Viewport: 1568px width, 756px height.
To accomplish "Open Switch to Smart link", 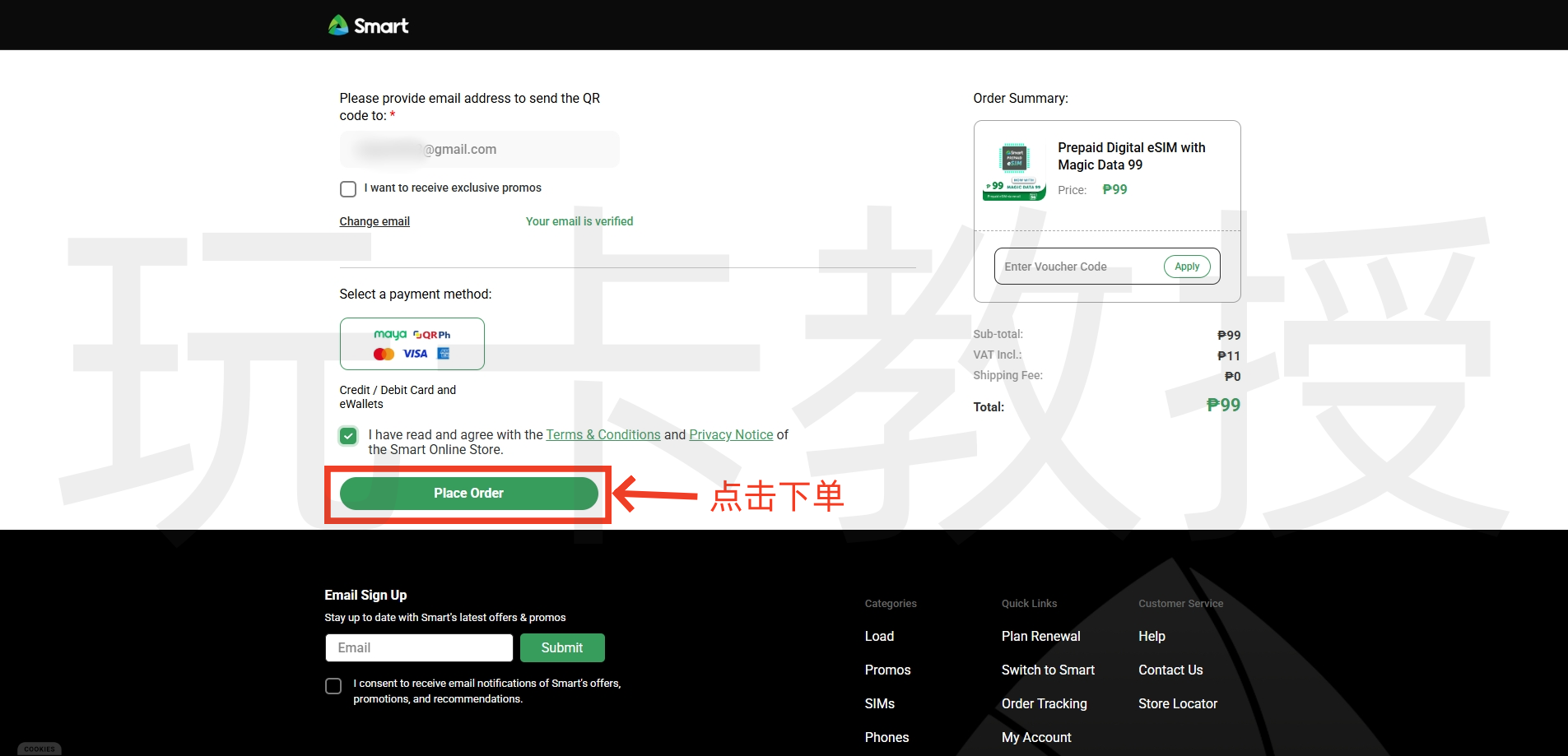I will (x=1048, y=670).
